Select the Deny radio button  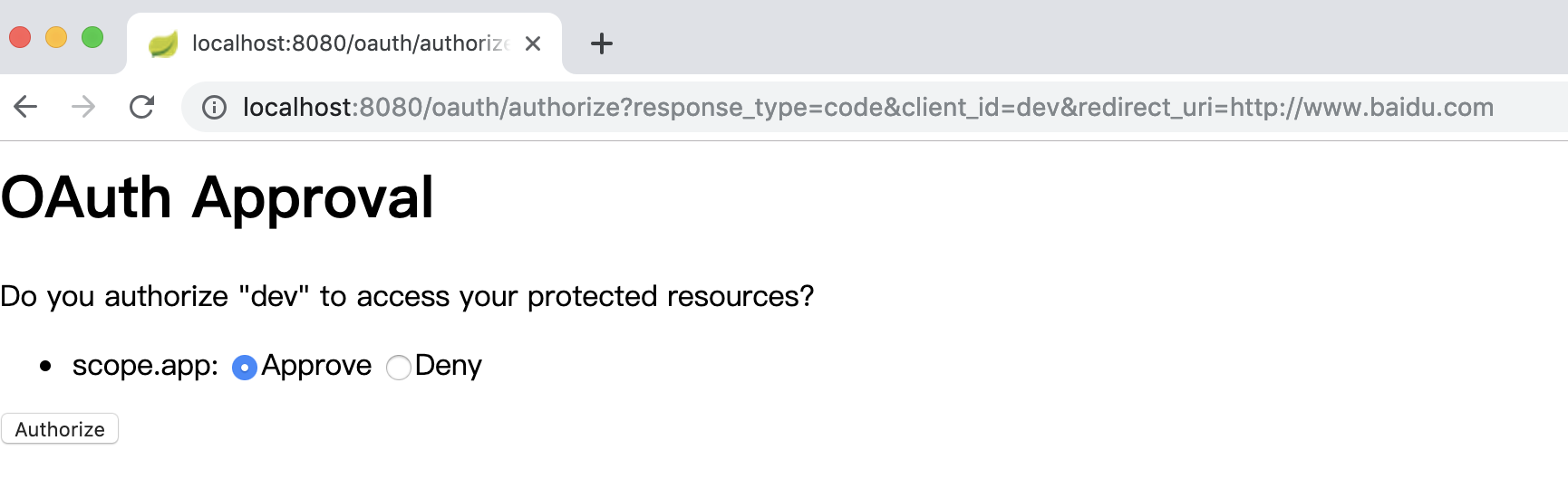click(398, 368)
